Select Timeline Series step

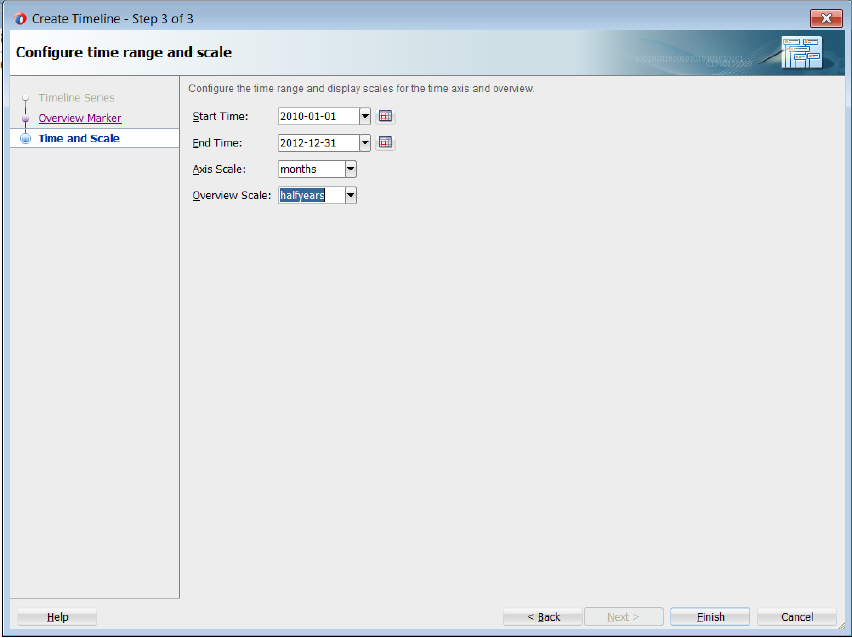[77, 98]
